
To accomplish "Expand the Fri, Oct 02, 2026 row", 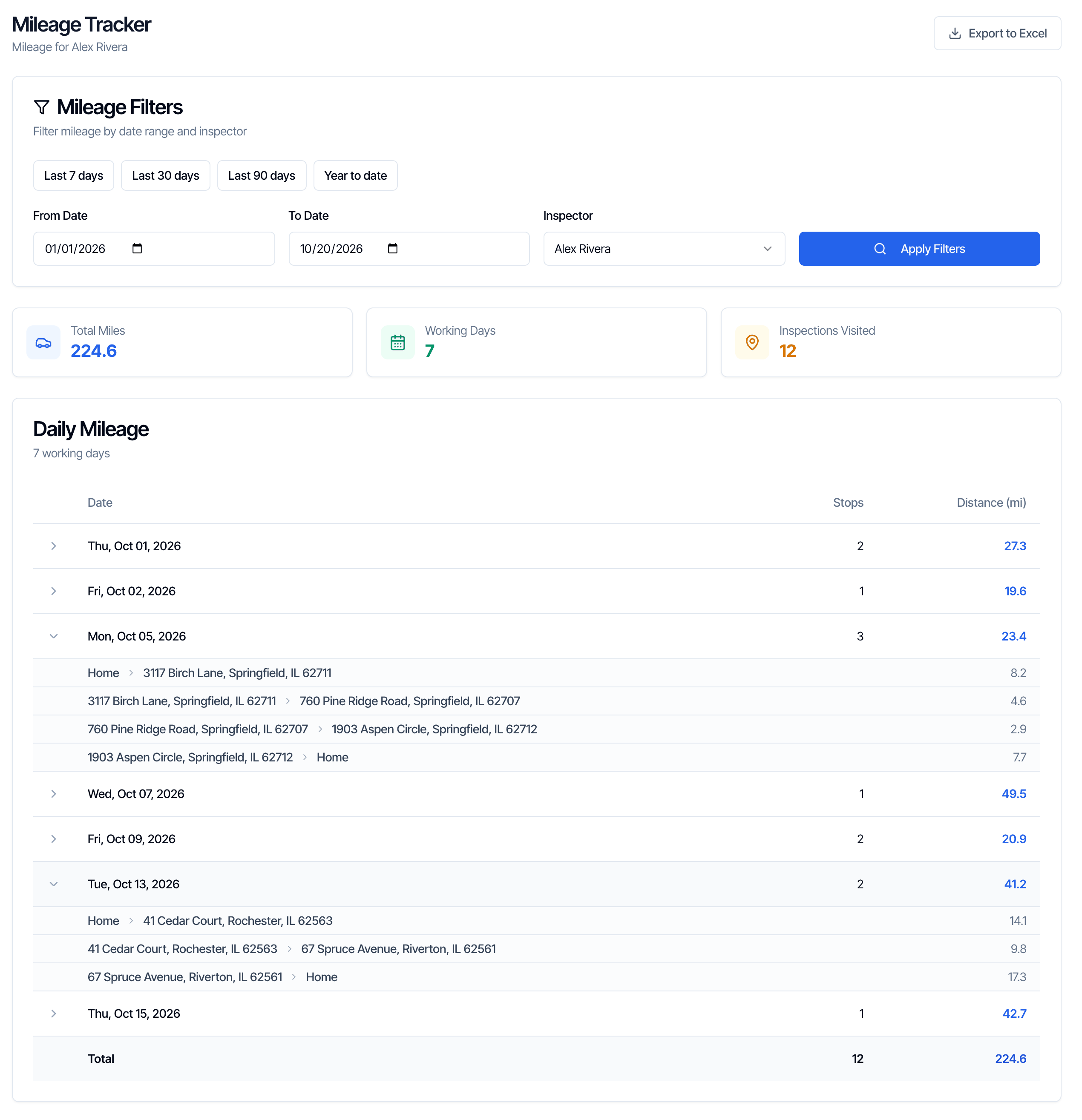I will tap(54, 591).
